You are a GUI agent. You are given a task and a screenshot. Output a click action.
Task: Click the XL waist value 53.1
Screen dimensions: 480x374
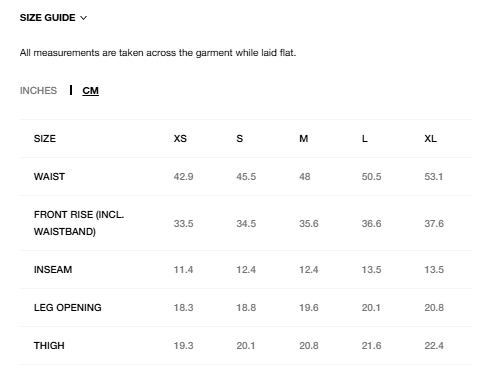pyautogui.click(x=434, y=177)
